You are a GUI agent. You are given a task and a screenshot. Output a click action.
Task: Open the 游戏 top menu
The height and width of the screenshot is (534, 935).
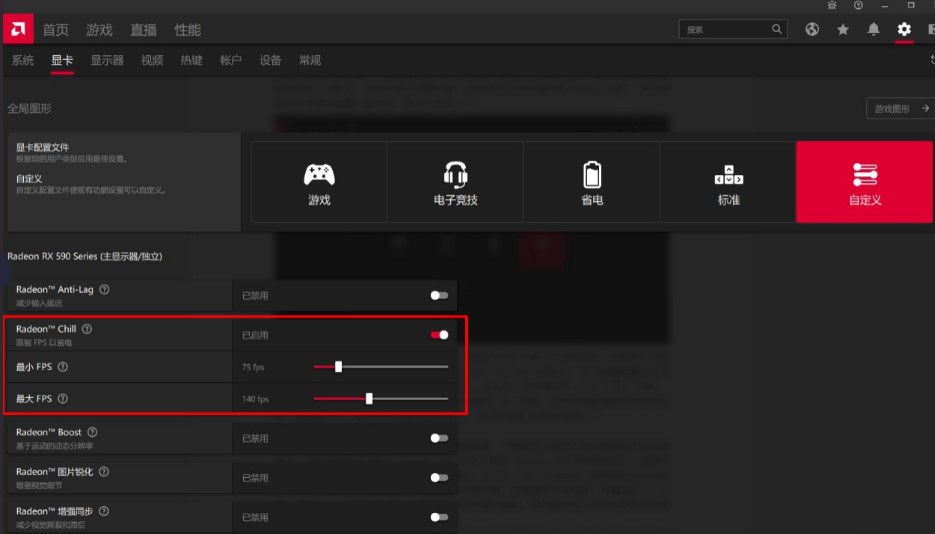click(x=99, y=30)
